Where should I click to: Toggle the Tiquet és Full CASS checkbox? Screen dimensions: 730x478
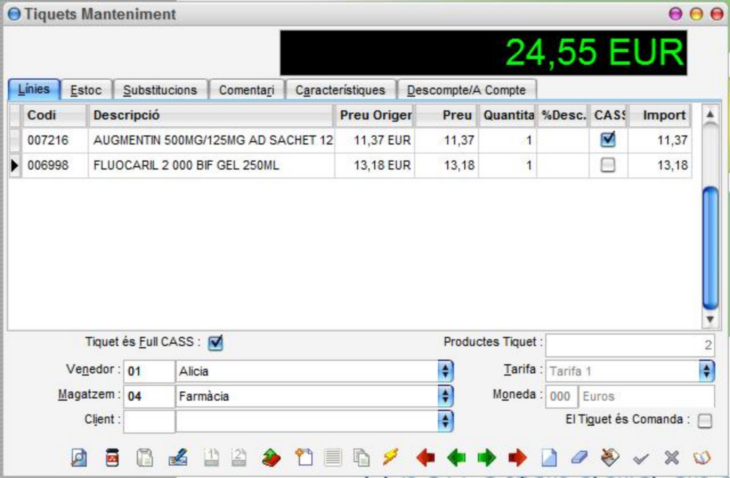point(216,343)
